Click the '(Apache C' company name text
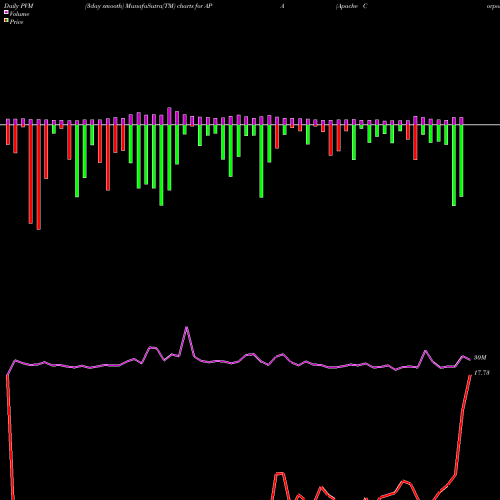 pos(352,6)
